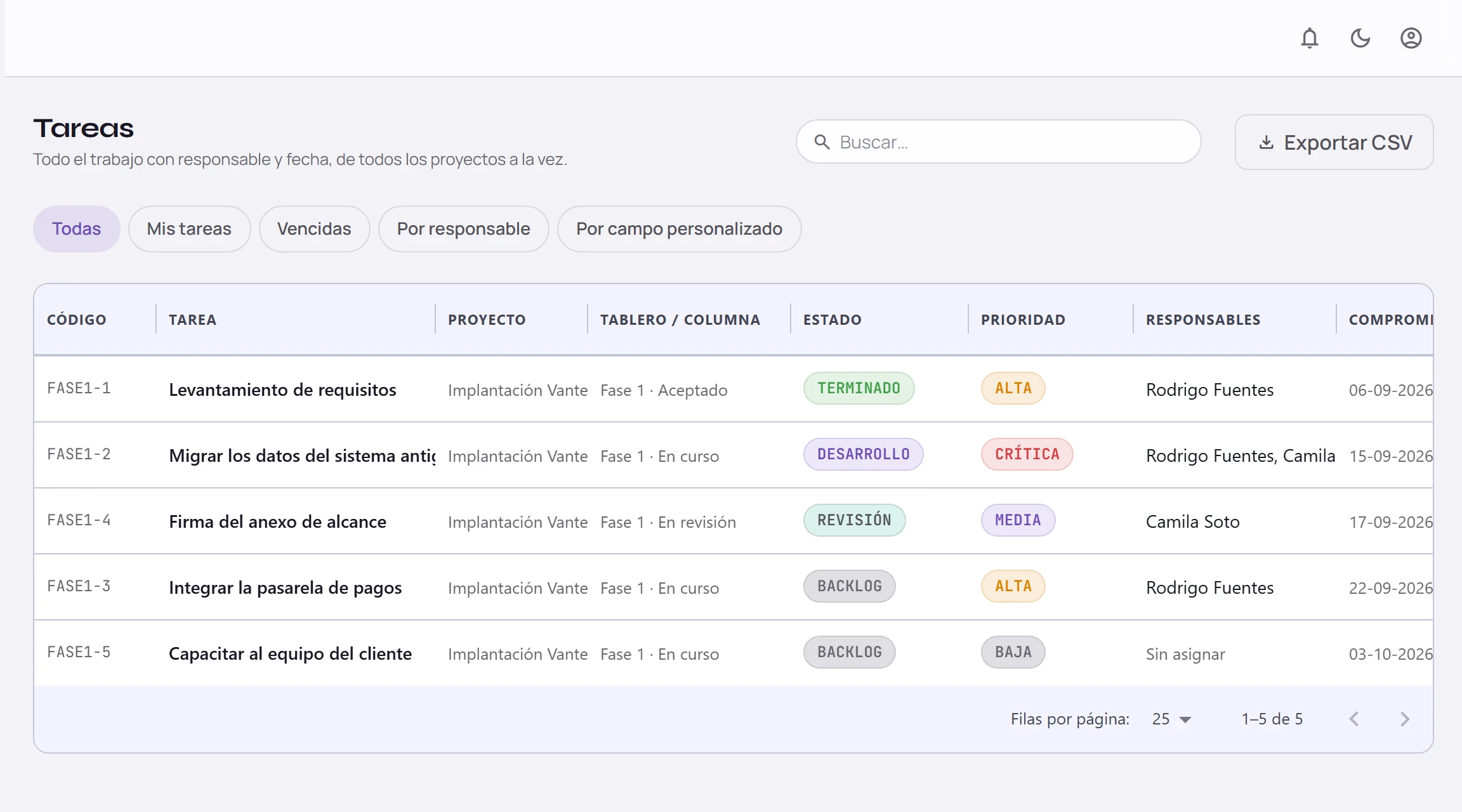This screenshot has width=1462, height=812.
Task: Open task Migrar los datos del sistema
Action: [302, 455]
